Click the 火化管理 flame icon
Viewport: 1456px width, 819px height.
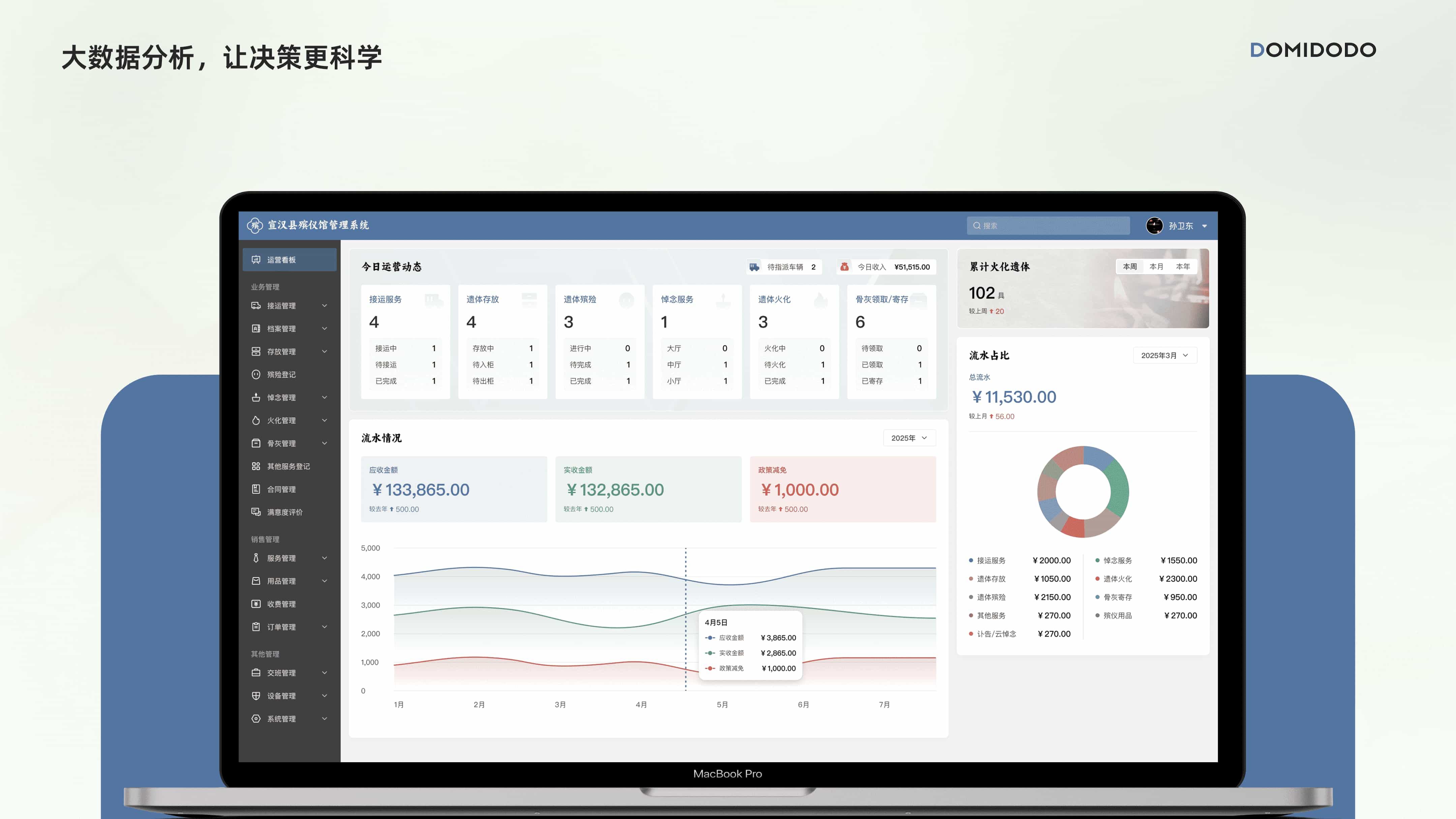point(256,421)
